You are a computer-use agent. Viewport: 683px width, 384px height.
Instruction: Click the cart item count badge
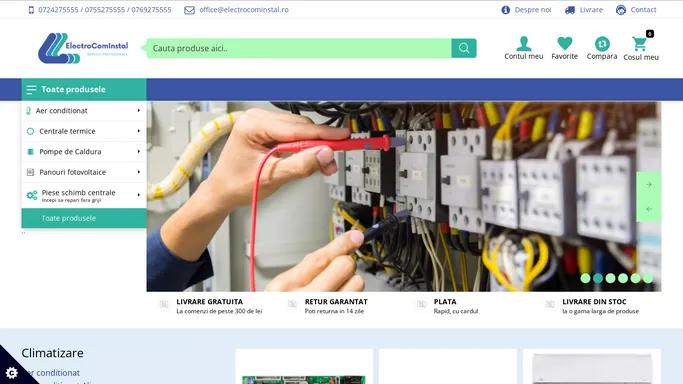[x=650, y=34]
